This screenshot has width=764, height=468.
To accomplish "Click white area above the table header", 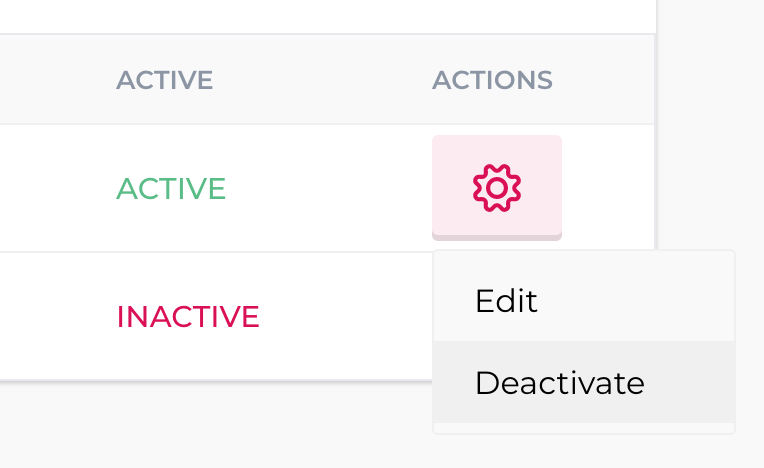I will [327, 16].
